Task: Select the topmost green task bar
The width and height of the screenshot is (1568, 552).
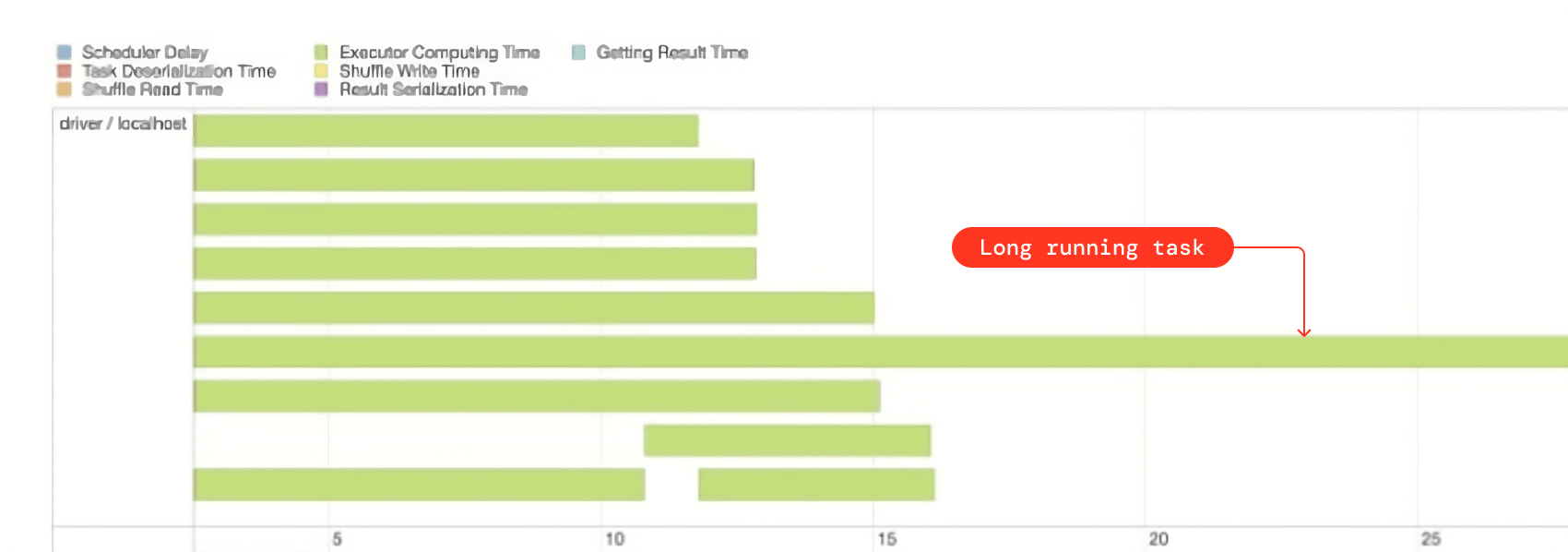Action: 445,131
